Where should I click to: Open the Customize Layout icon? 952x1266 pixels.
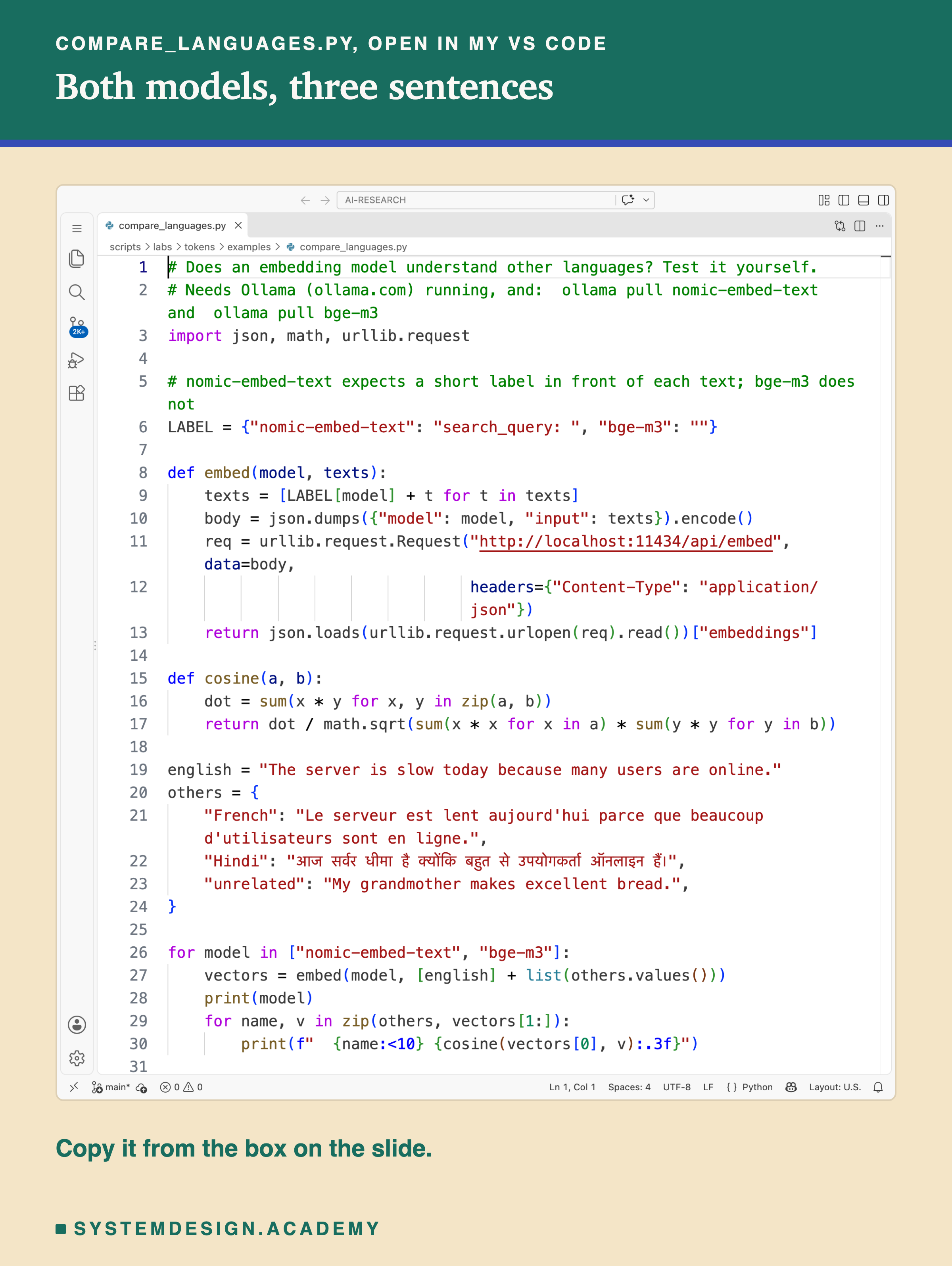coord(824,200)
